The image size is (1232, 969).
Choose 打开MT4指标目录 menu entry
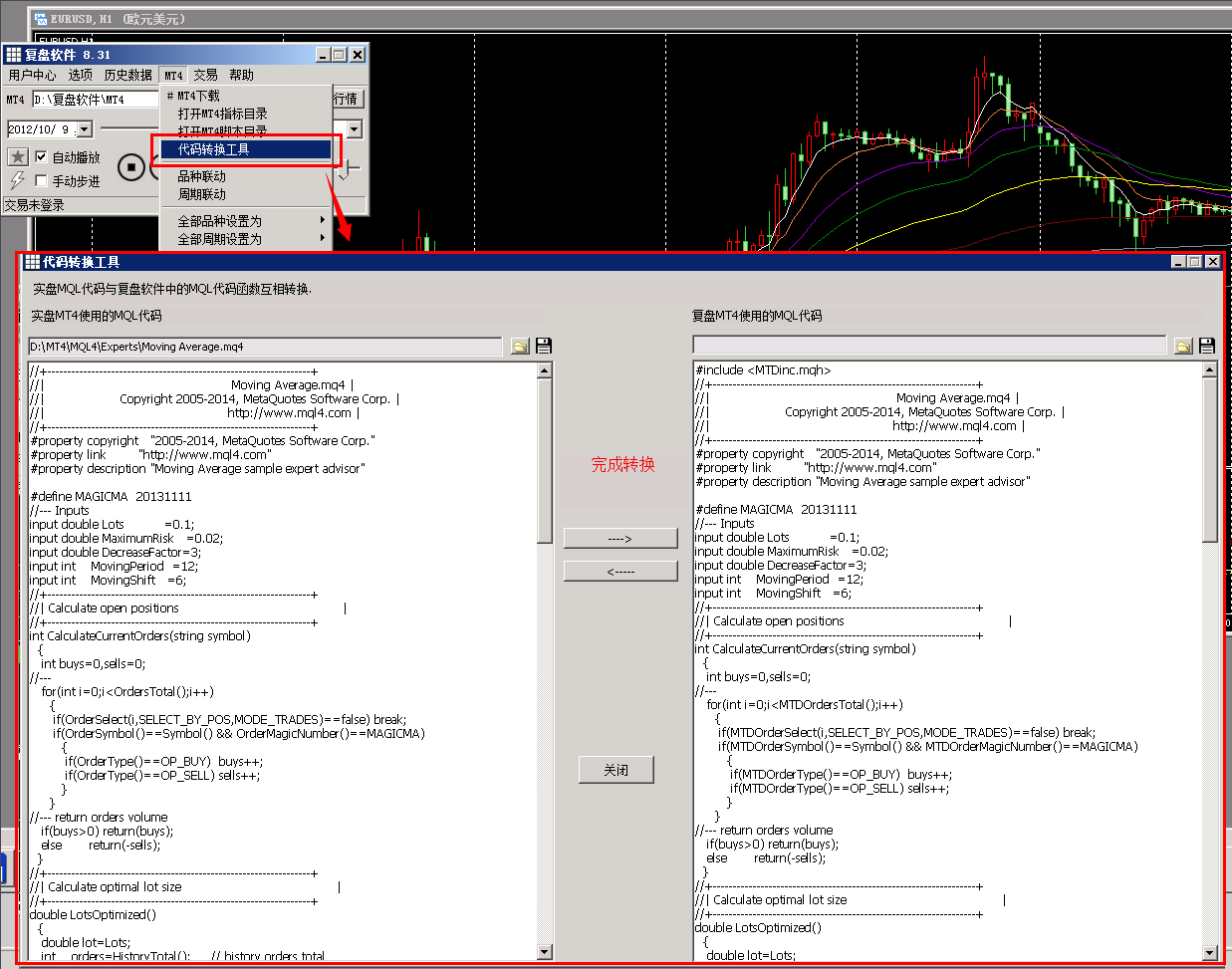[x=222, y=114]
